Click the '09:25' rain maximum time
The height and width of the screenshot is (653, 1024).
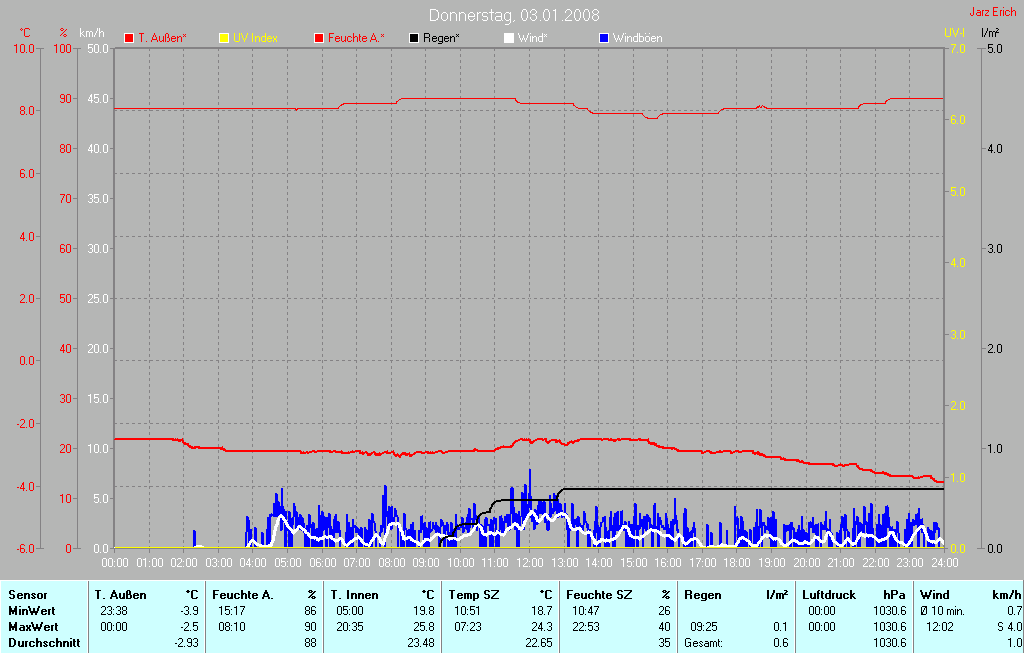tap(704, 626)
